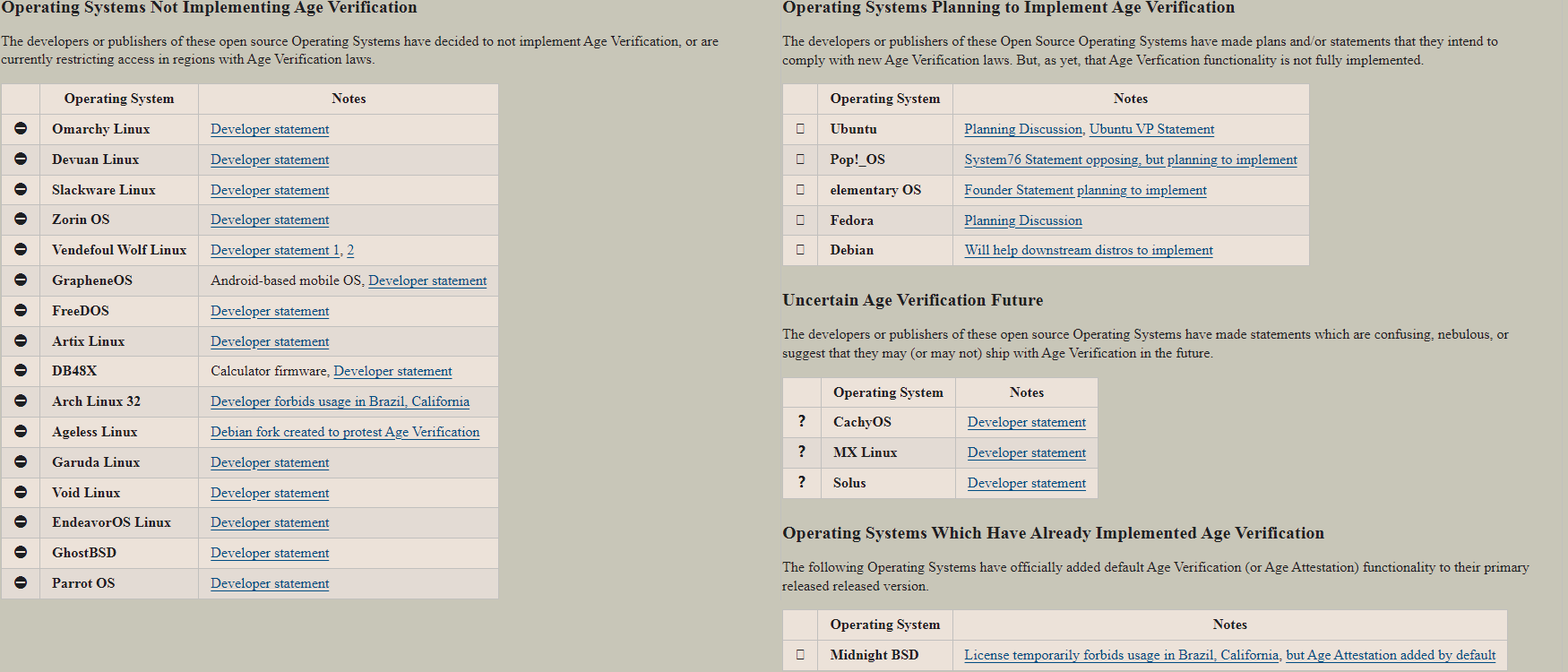Screen dimensions: 1568x672
Task: Open the GhostBSD Developer statement
Action: 270,553
